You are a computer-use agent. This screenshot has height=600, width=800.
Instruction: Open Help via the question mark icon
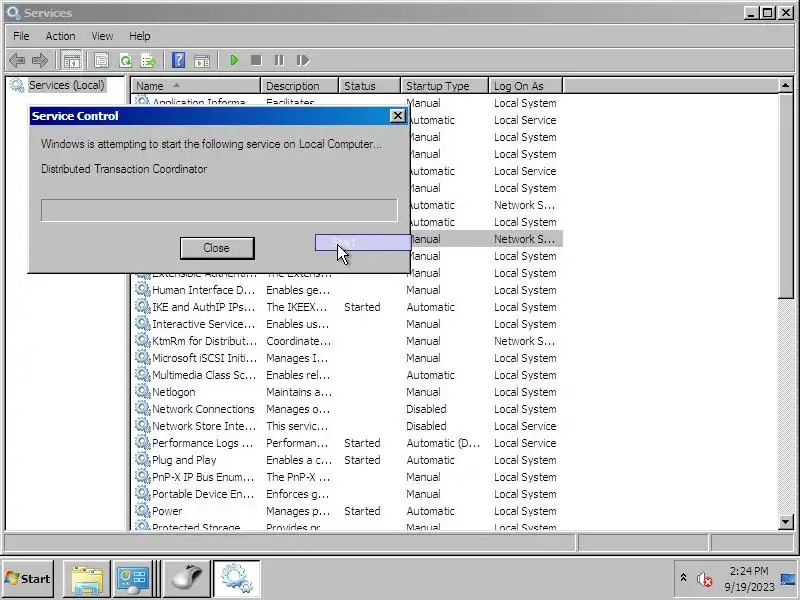pos(178,60)
